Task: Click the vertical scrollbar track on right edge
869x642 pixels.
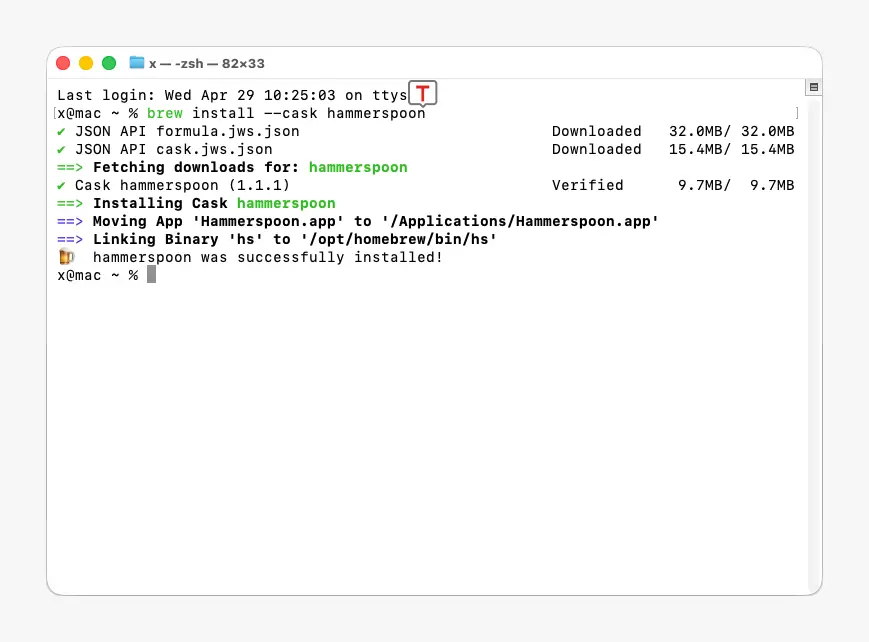Action: (814, 344)
